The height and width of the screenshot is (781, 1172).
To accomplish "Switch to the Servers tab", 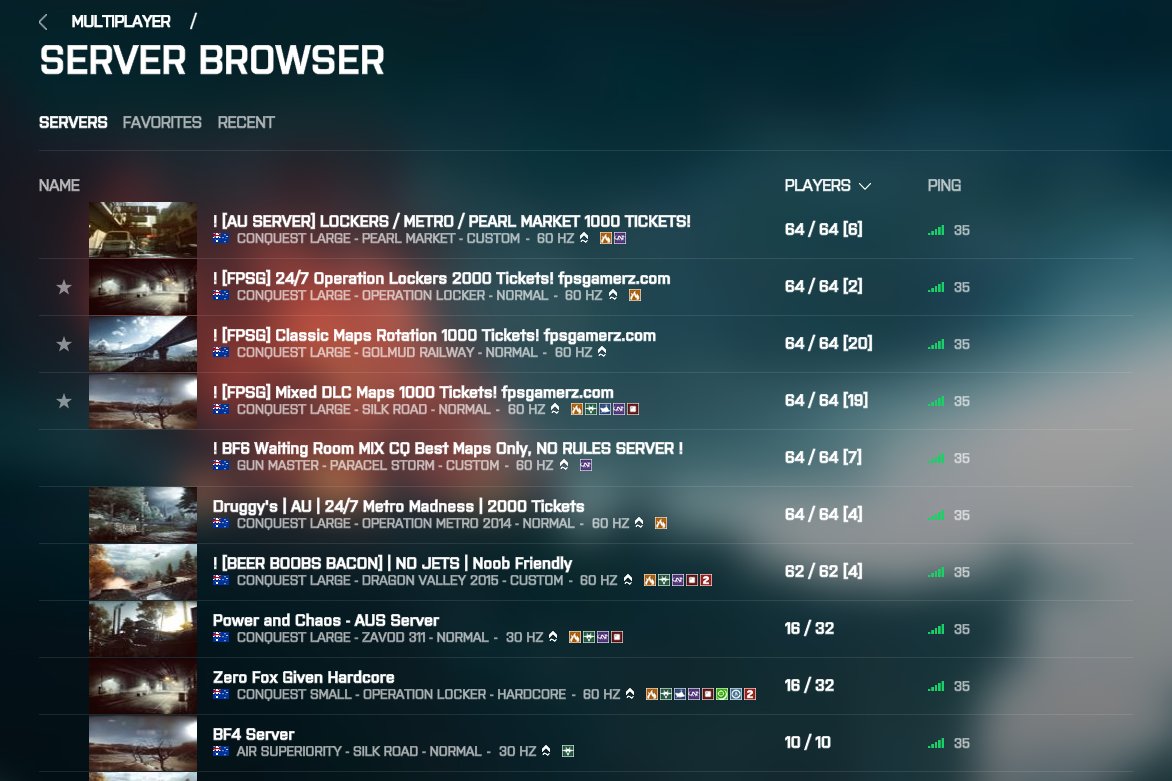I will click(73, 123).
